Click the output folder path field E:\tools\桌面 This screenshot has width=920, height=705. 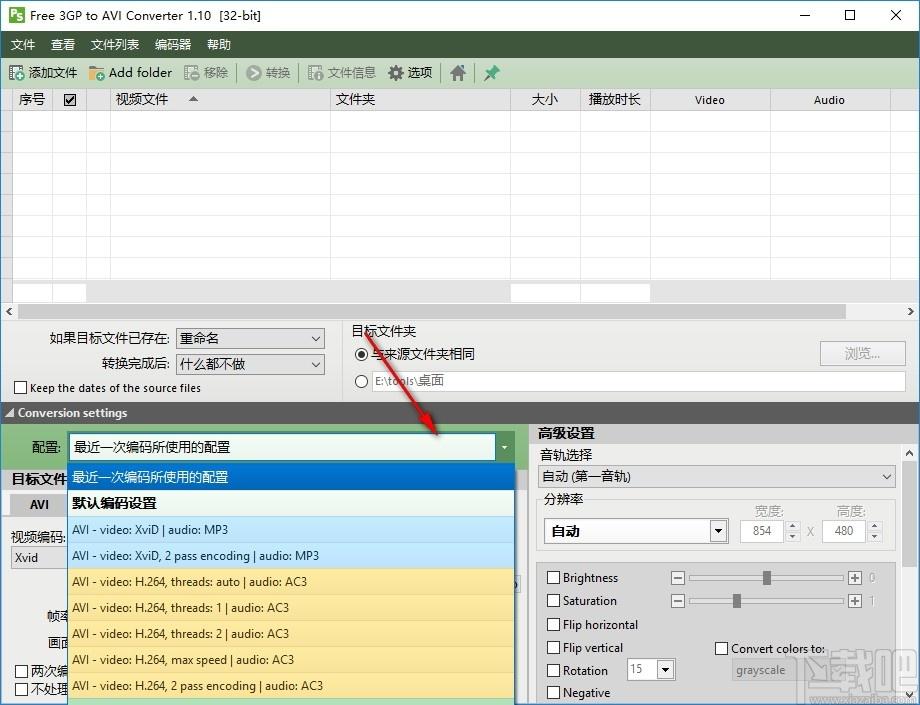[x=638, y=381]
